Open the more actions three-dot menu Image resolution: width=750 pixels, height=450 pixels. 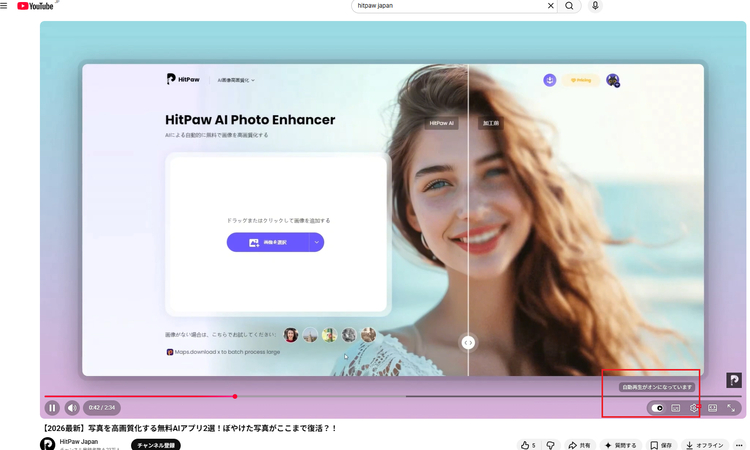point(739,445)
